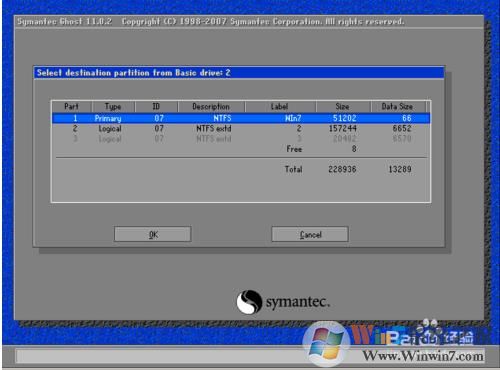This screenshot has width=500, height=370.
Task: Click the 51202 size value
Action: (x=345, y=118)
